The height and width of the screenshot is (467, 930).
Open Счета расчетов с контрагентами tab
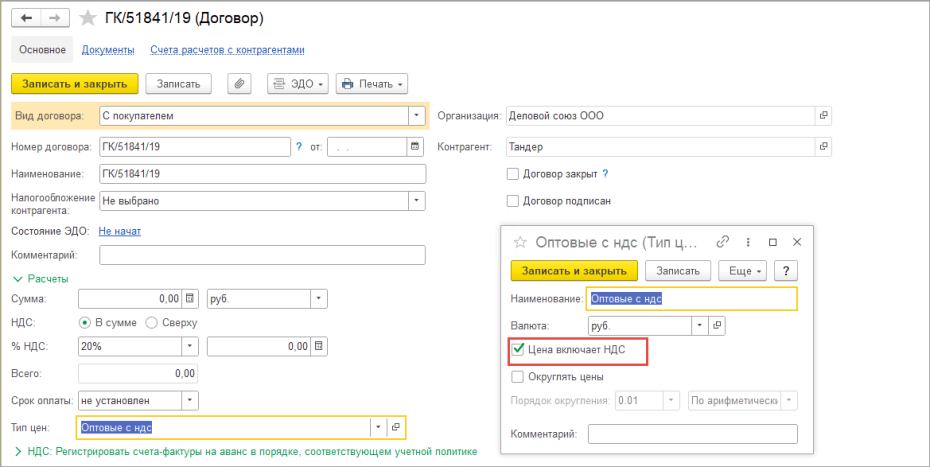(x=227, y=50)
